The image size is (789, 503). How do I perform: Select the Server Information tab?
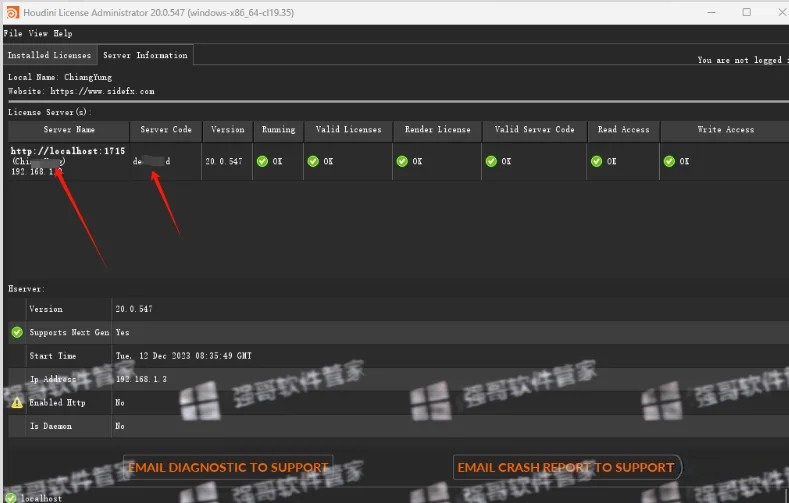145,55
